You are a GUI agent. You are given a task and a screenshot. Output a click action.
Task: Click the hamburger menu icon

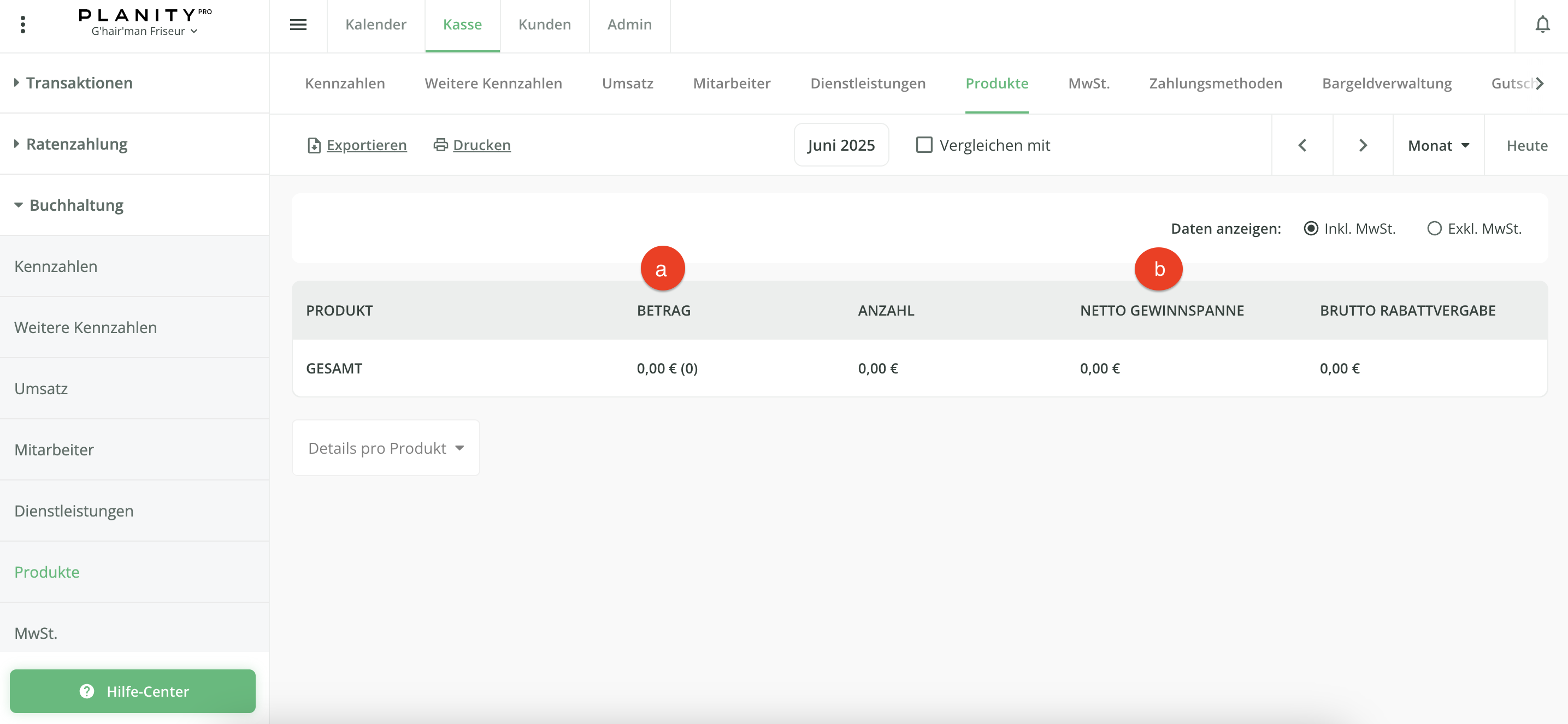coord(298,25)
